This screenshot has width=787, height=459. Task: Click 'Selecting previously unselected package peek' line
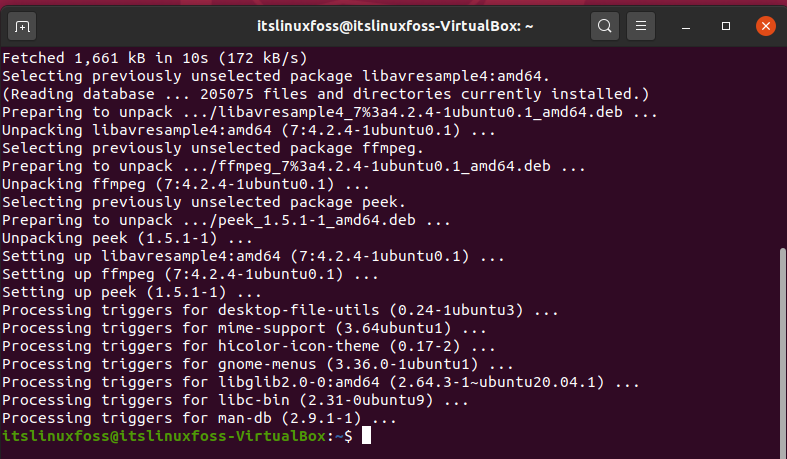[204, 202]
